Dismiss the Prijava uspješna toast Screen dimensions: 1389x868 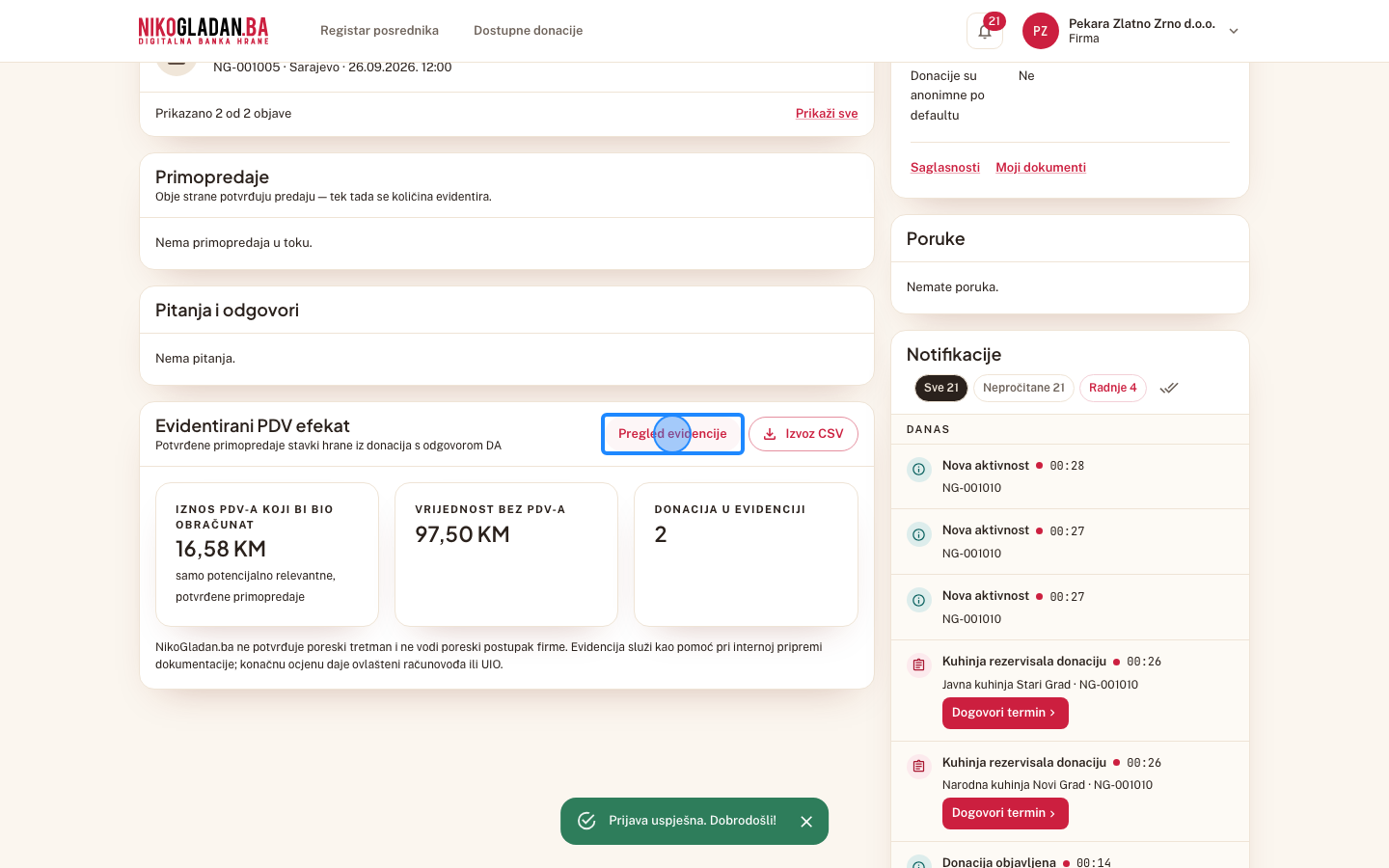(x=806, y=822)
